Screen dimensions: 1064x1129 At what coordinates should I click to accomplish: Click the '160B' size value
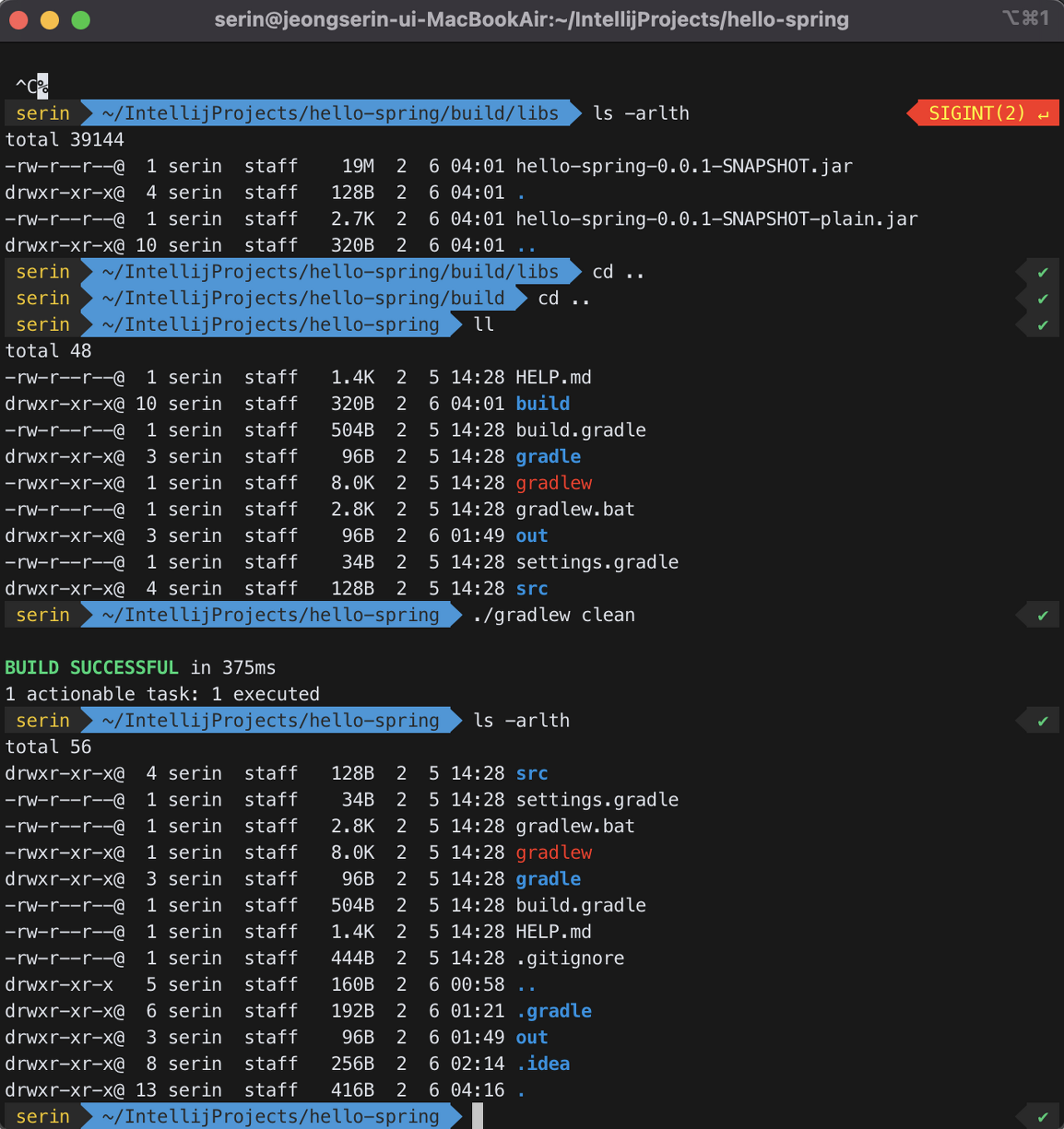(352, 984)
